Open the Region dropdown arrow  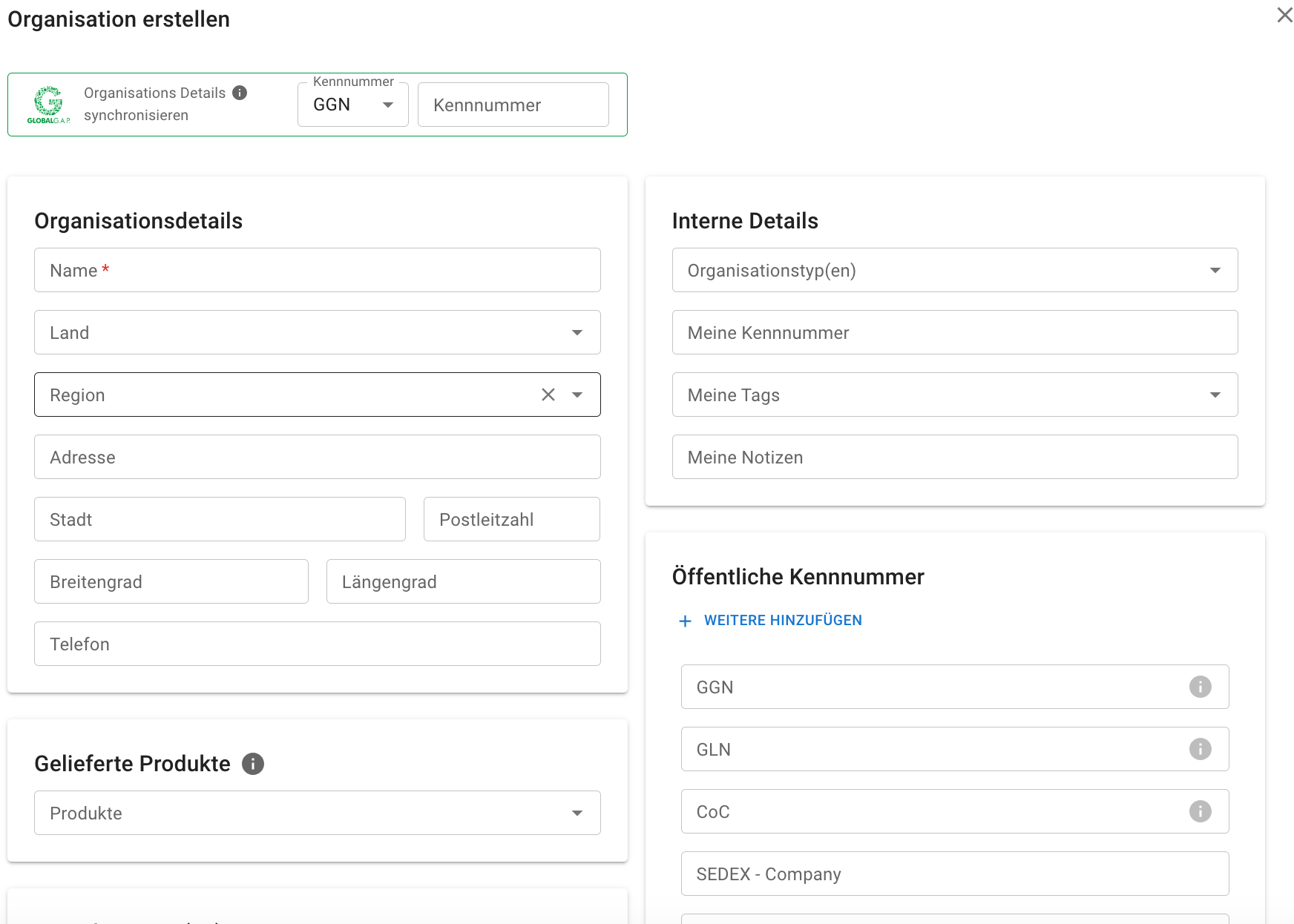[577, 395]
